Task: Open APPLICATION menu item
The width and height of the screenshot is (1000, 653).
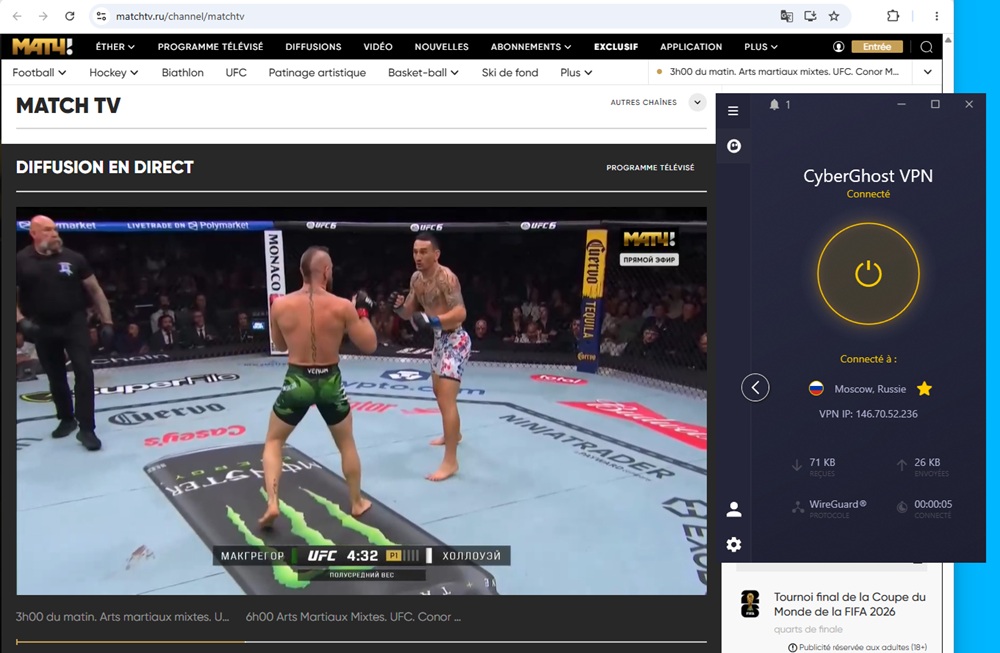Action: coord(691,47)
